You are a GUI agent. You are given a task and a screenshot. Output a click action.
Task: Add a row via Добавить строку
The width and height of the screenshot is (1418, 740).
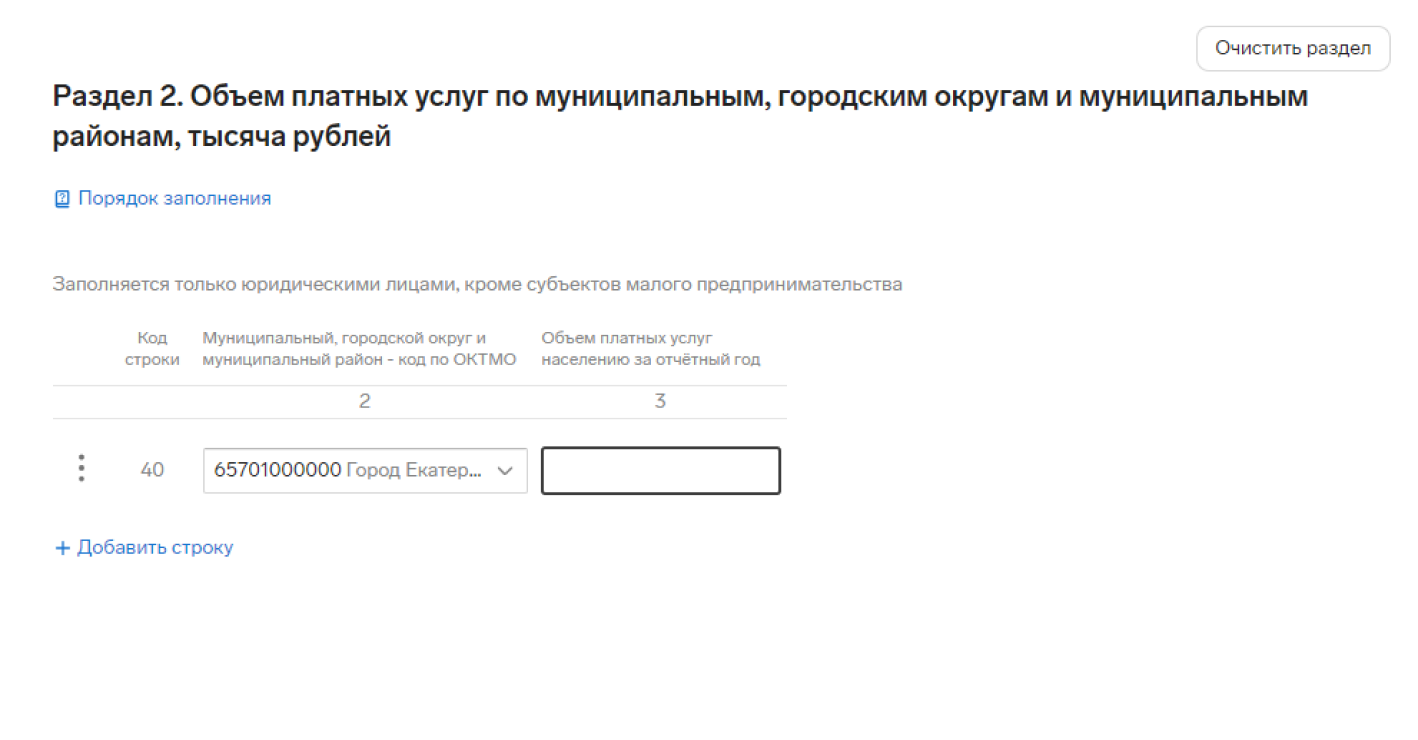point(155,547)
